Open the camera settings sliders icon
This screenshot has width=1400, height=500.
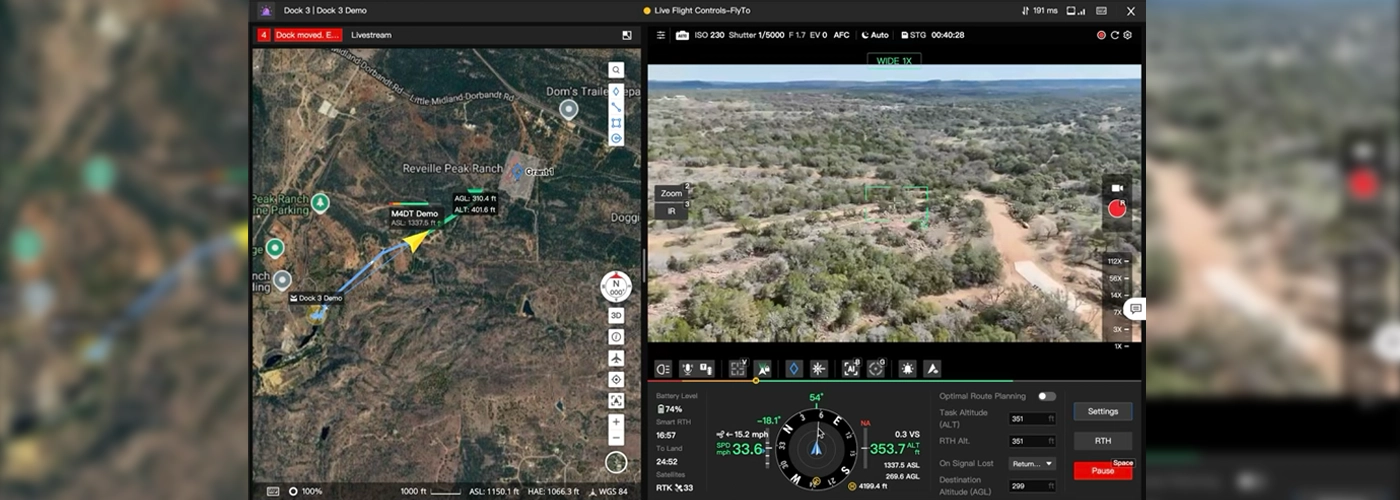click(660, 35)
